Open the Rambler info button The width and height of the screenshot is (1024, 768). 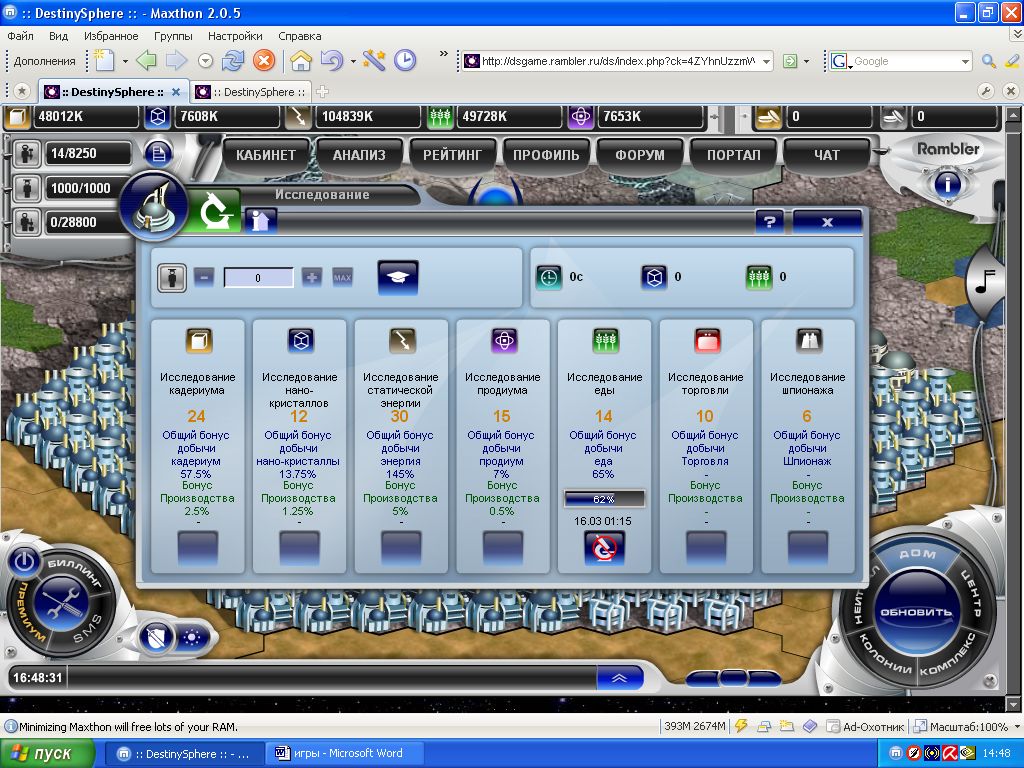pyautogui.click(x=947, y=183)
